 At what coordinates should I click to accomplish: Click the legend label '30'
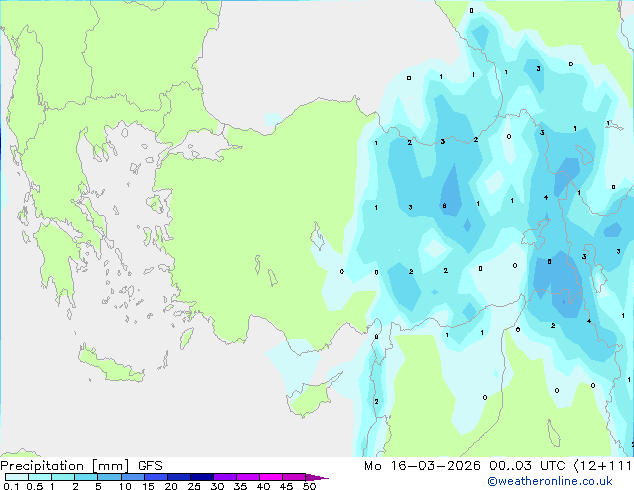[217, 486]
